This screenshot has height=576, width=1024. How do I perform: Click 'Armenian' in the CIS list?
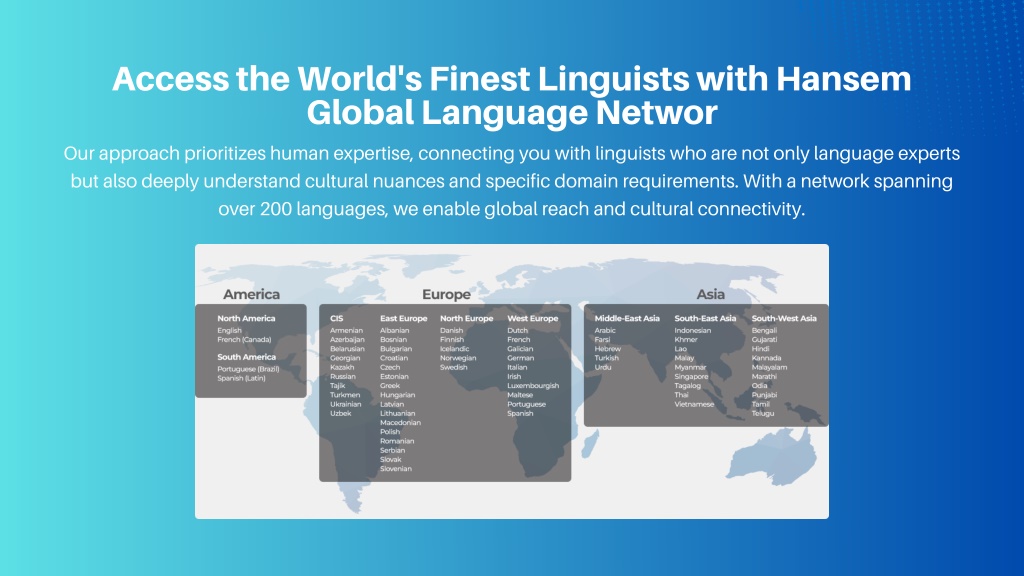(346, 330)
